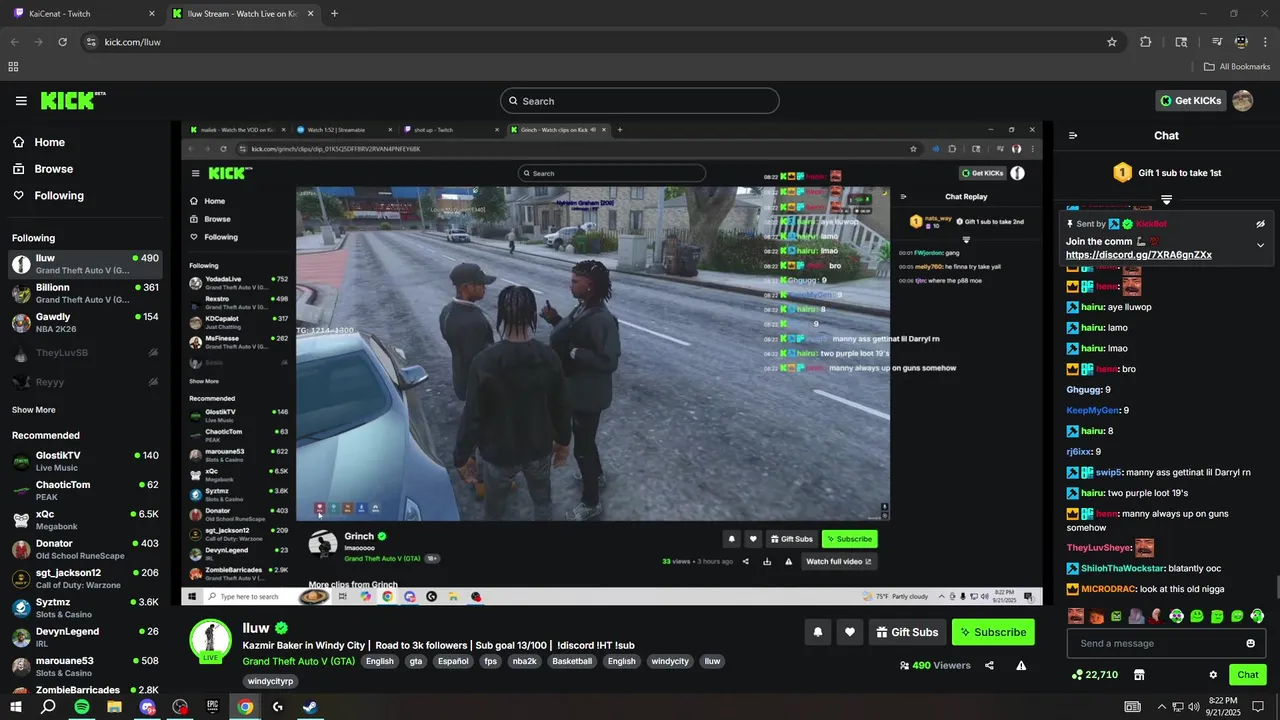
Task: Expand the pinned message chevron
Action: (x=1260, y=245)
